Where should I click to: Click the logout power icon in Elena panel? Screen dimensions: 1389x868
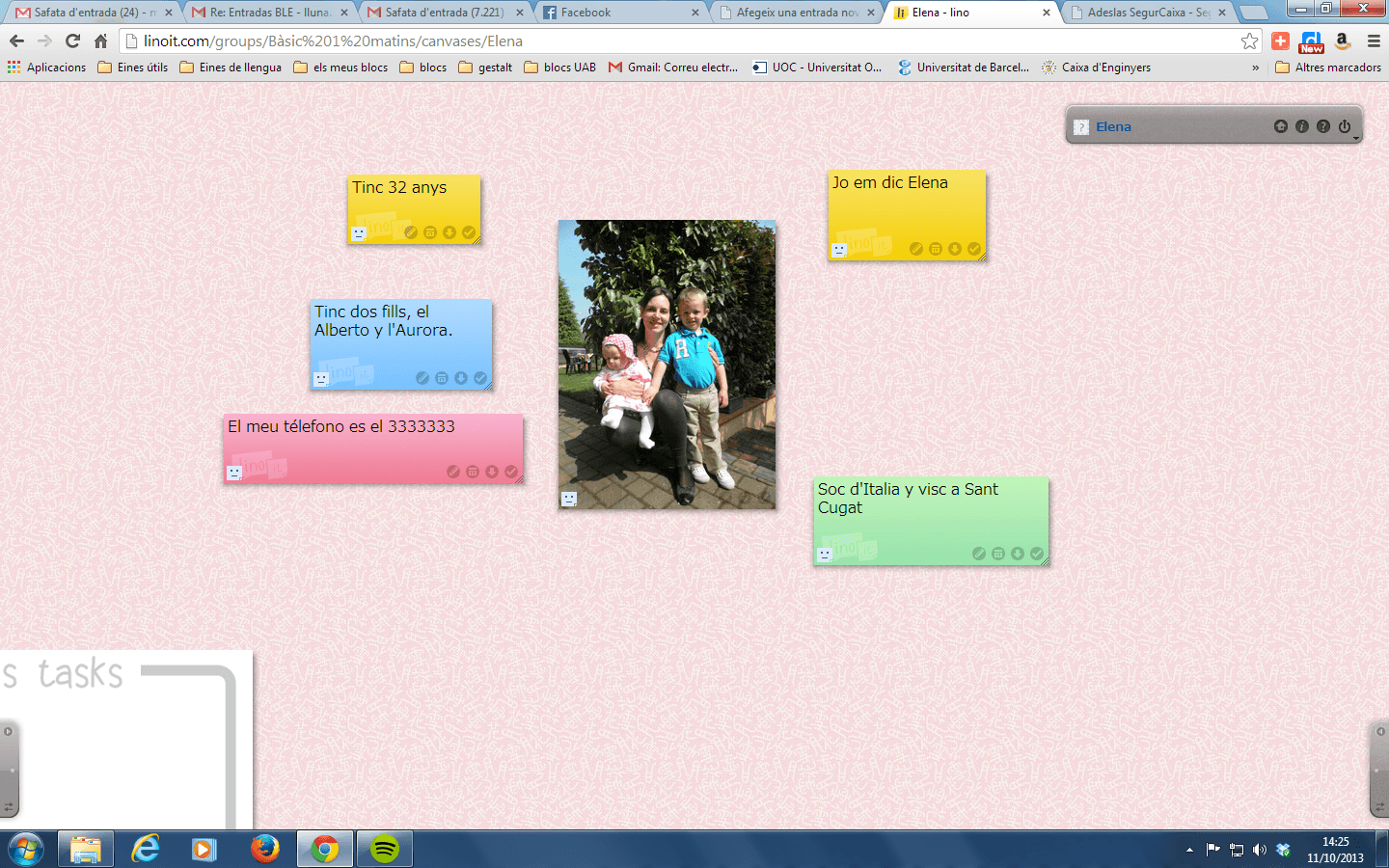tap(1344, 126)
